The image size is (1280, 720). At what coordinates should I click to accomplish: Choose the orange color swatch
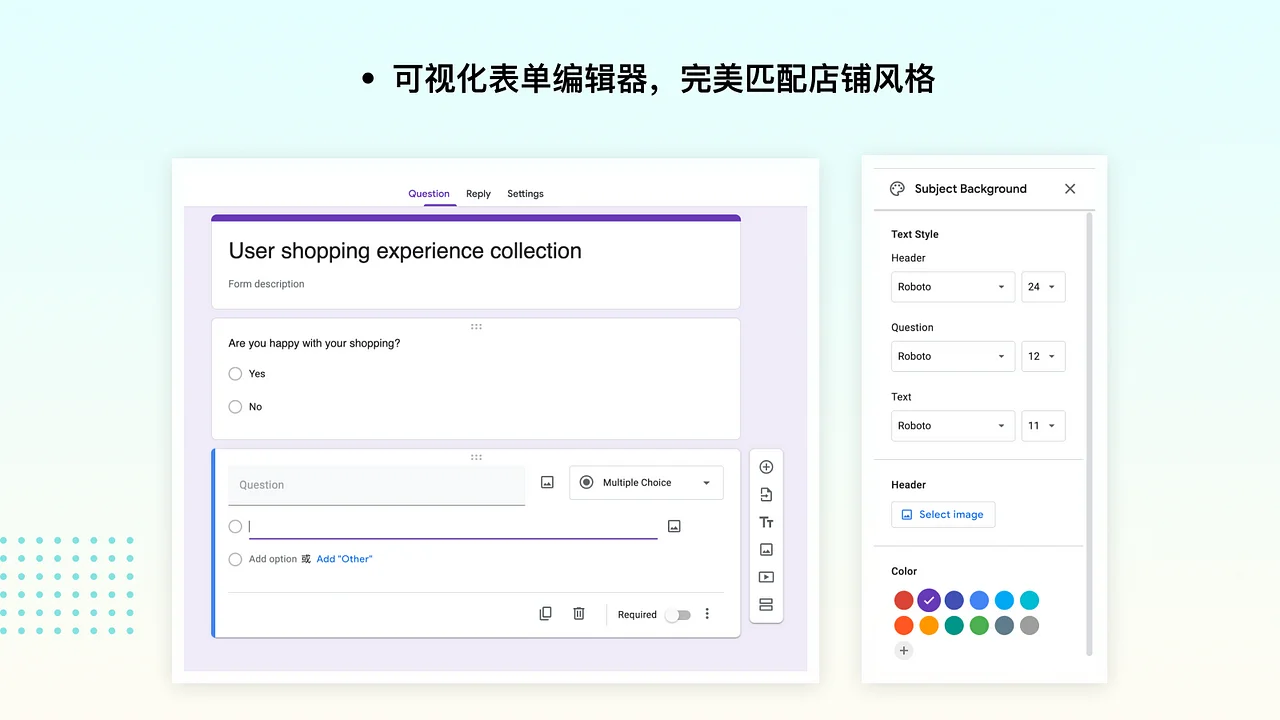[x=929, y=625]
